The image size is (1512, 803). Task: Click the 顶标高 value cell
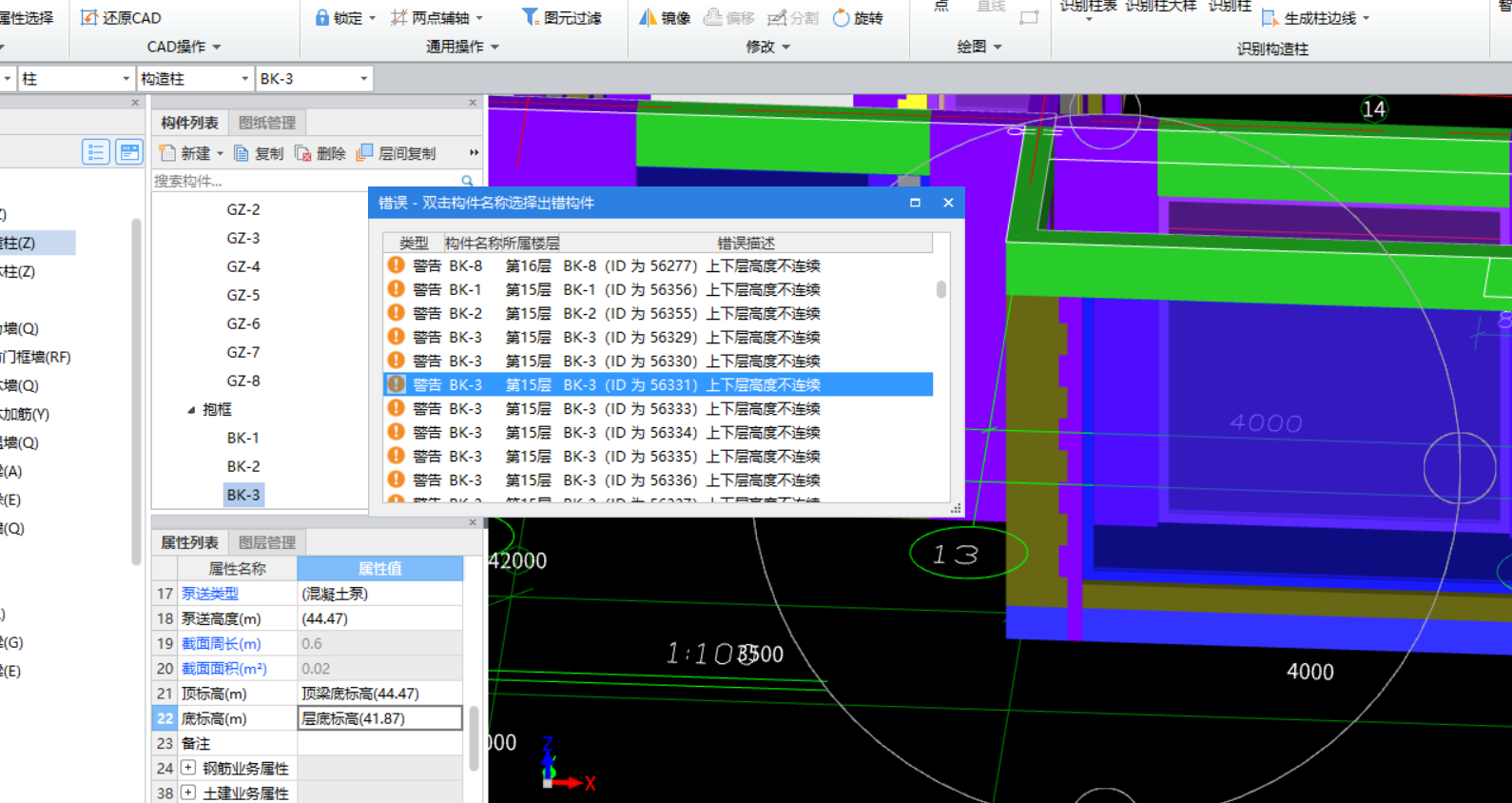(380, 694)
